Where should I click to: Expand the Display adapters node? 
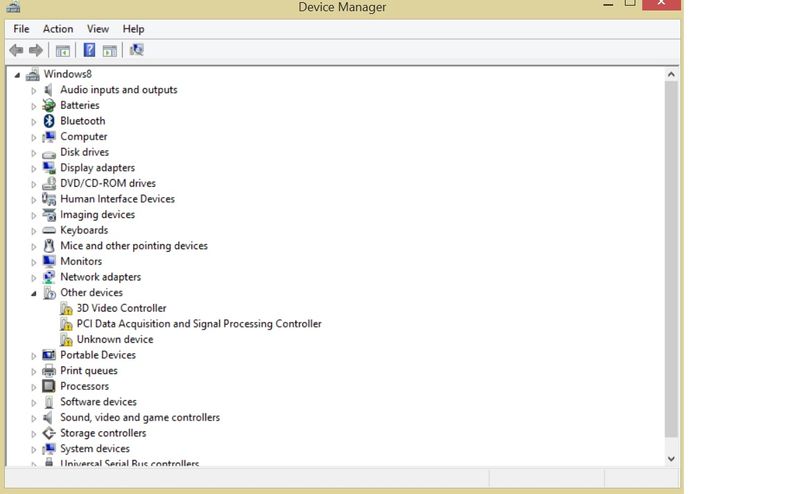(x=33, y=168)
